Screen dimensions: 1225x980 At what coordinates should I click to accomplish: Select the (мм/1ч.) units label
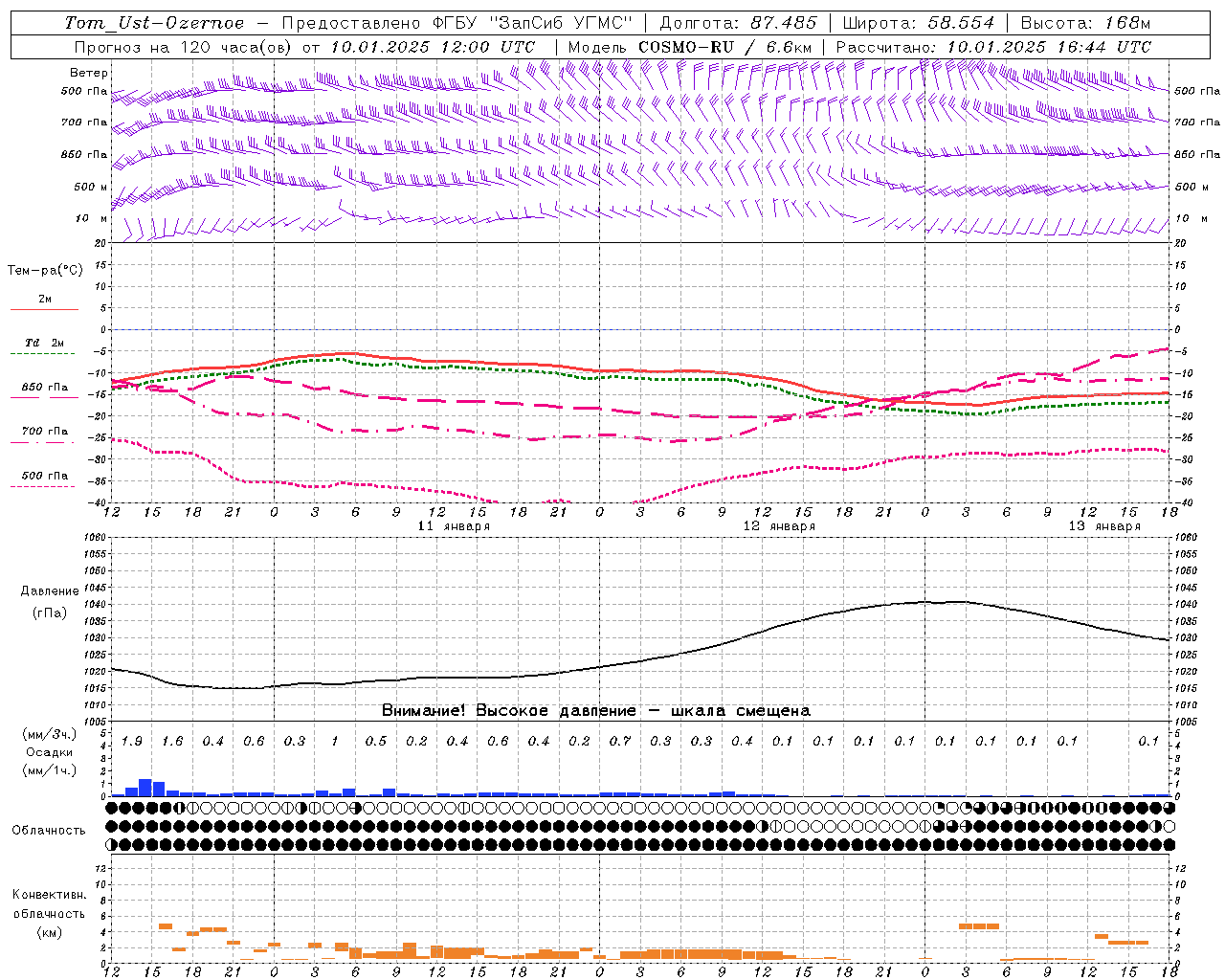49,770
